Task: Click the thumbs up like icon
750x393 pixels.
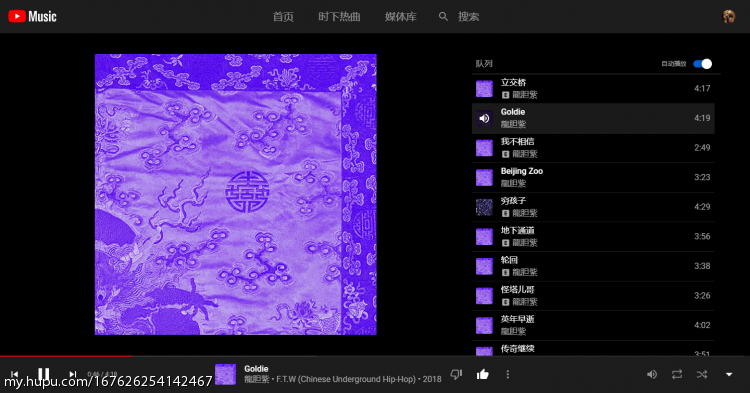Action: click(x=483, y=374)
